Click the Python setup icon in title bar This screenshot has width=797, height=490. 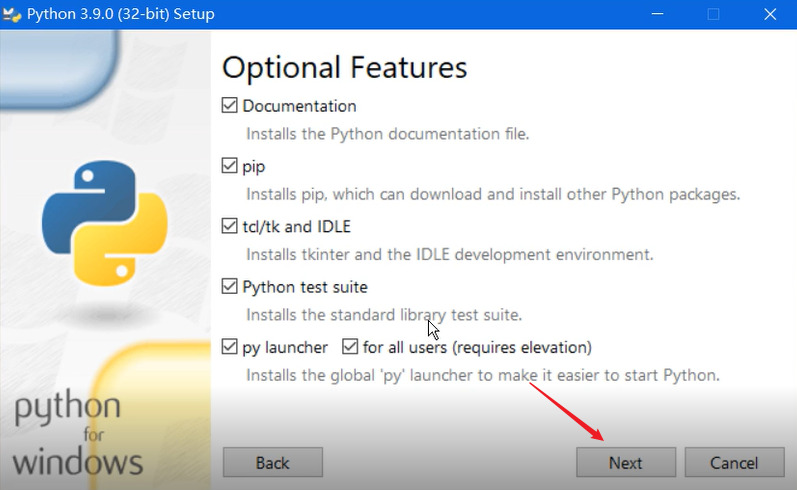click(x=12, y=15)
